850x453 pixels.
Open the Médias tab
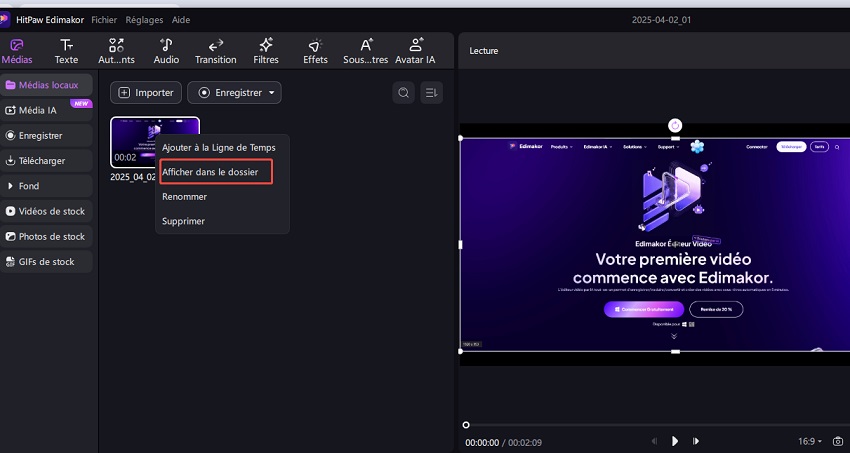(17, 51)
